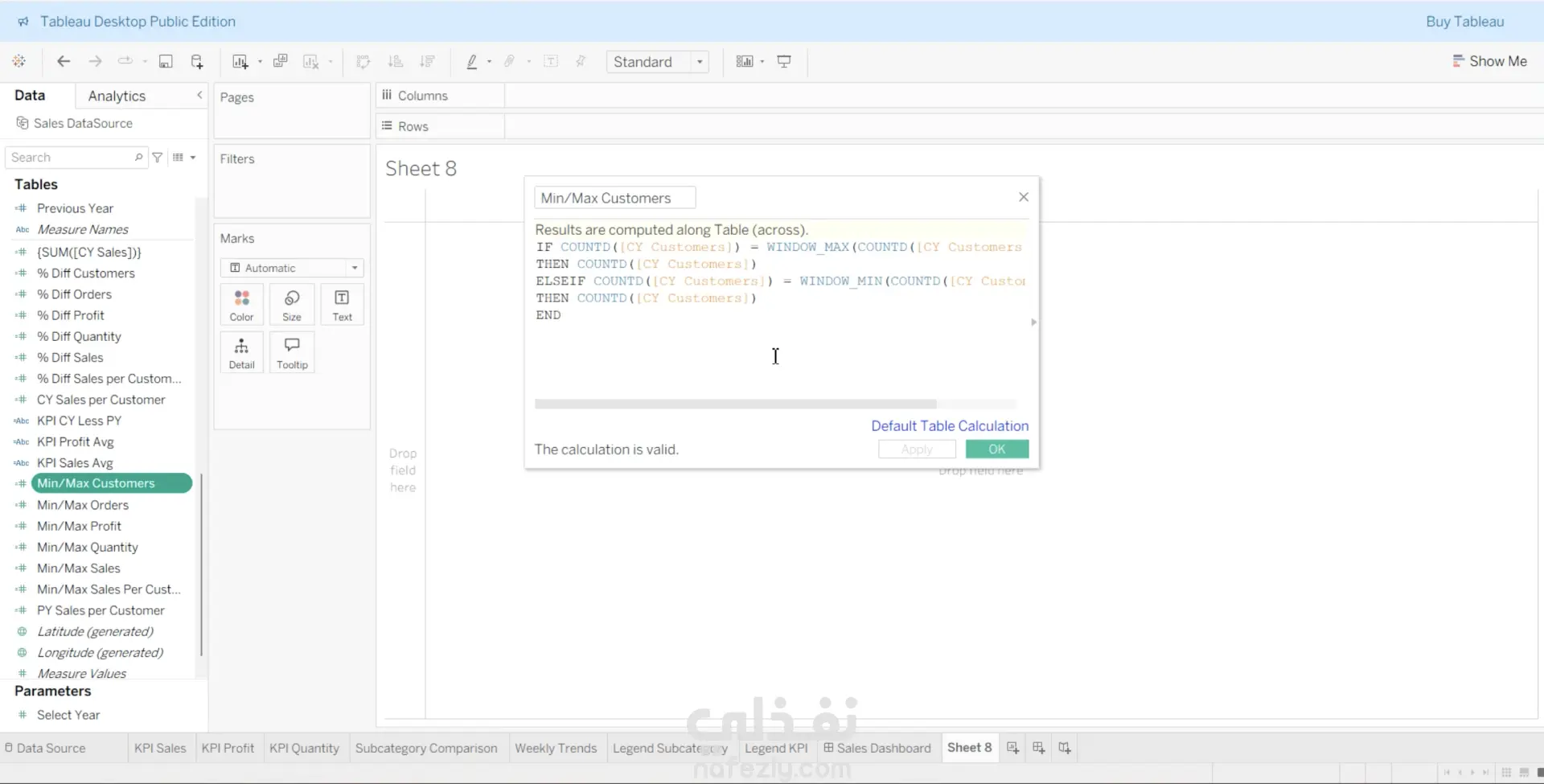1544x784 pixels.
Task: Open the Weekly Trends sheet tab
Action: pos(556,748)
